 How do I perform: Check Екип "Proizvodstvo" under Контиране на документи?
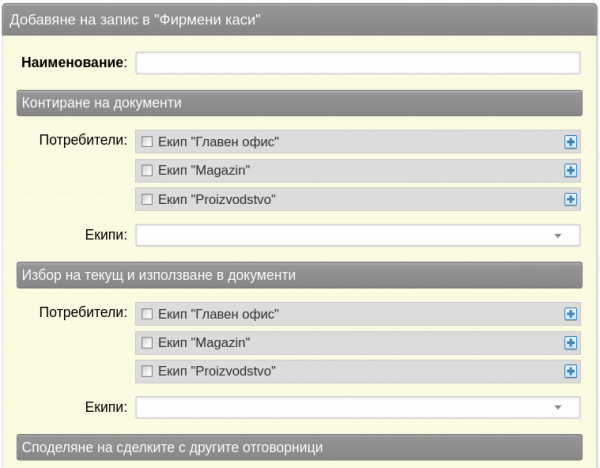(x=147, y=199)
